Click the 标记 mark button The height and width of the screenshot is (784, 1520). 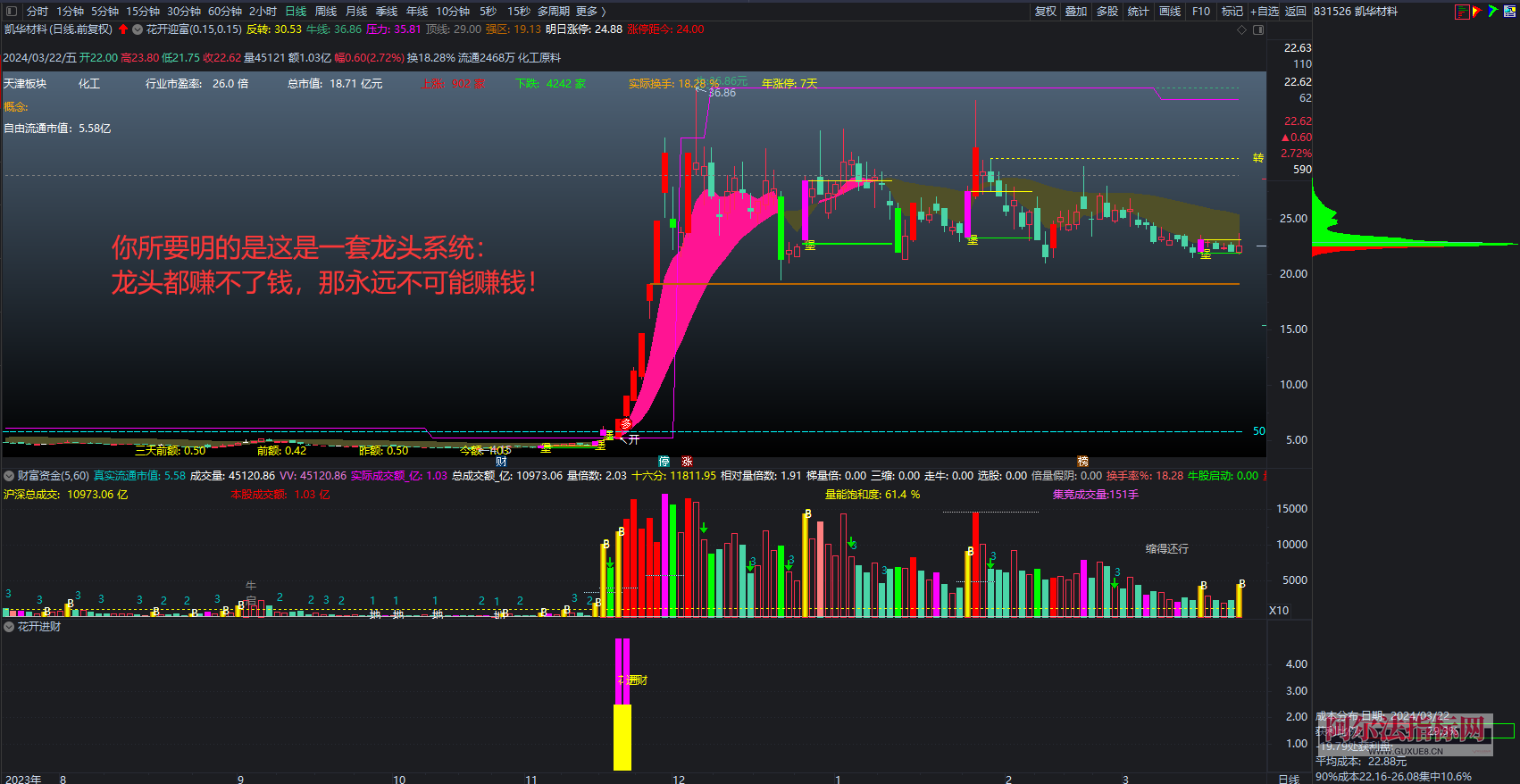(1232, 11)
